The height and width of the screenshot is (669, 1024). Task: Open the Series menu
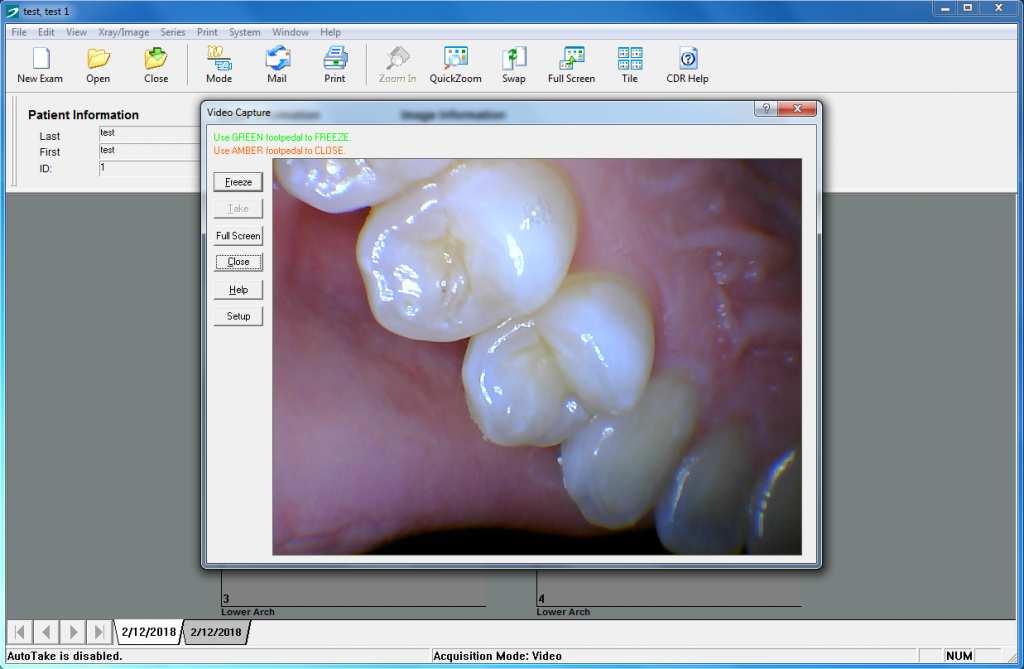click(172, 31)
